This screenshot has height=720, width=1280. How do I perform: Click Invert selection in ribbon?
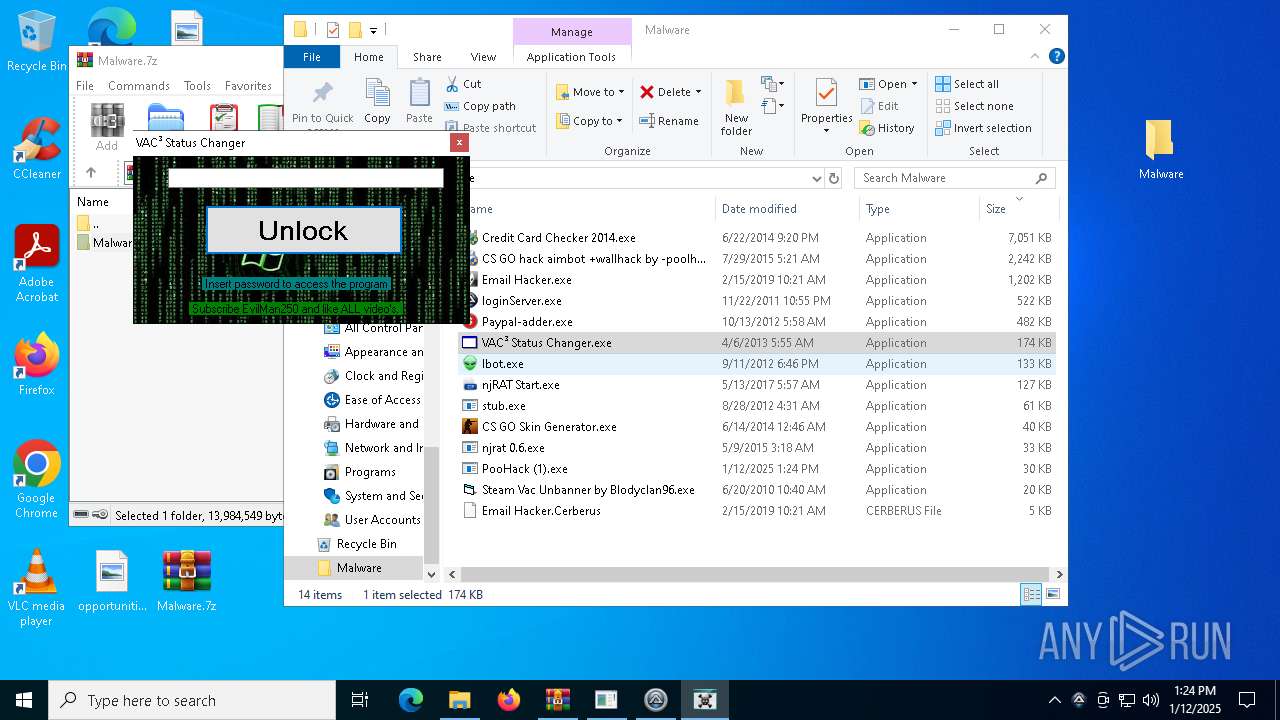984,128
